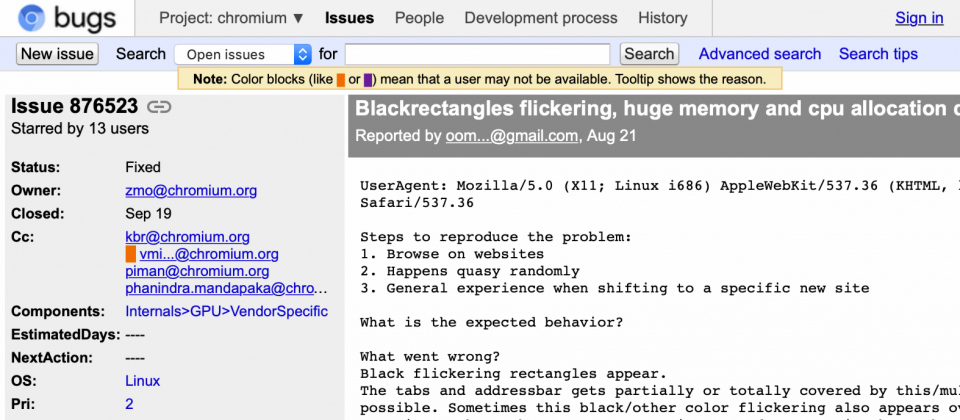Click the Search button
Screen dimensions: 960x420
coord(649,54)
